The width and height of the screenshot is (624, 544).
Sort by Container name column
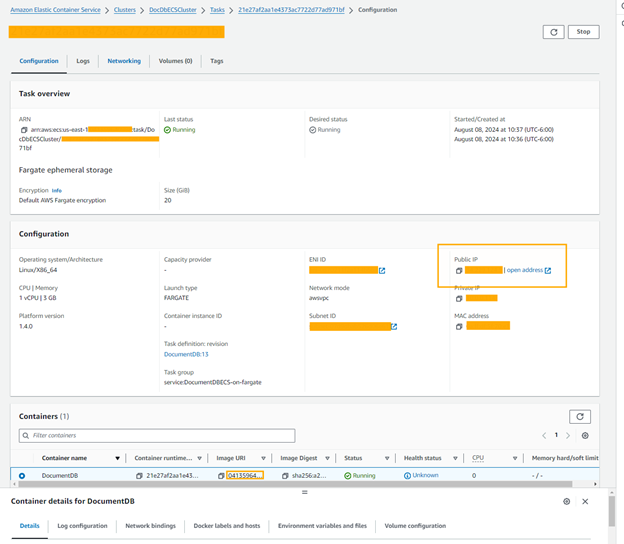pos(117,458)
